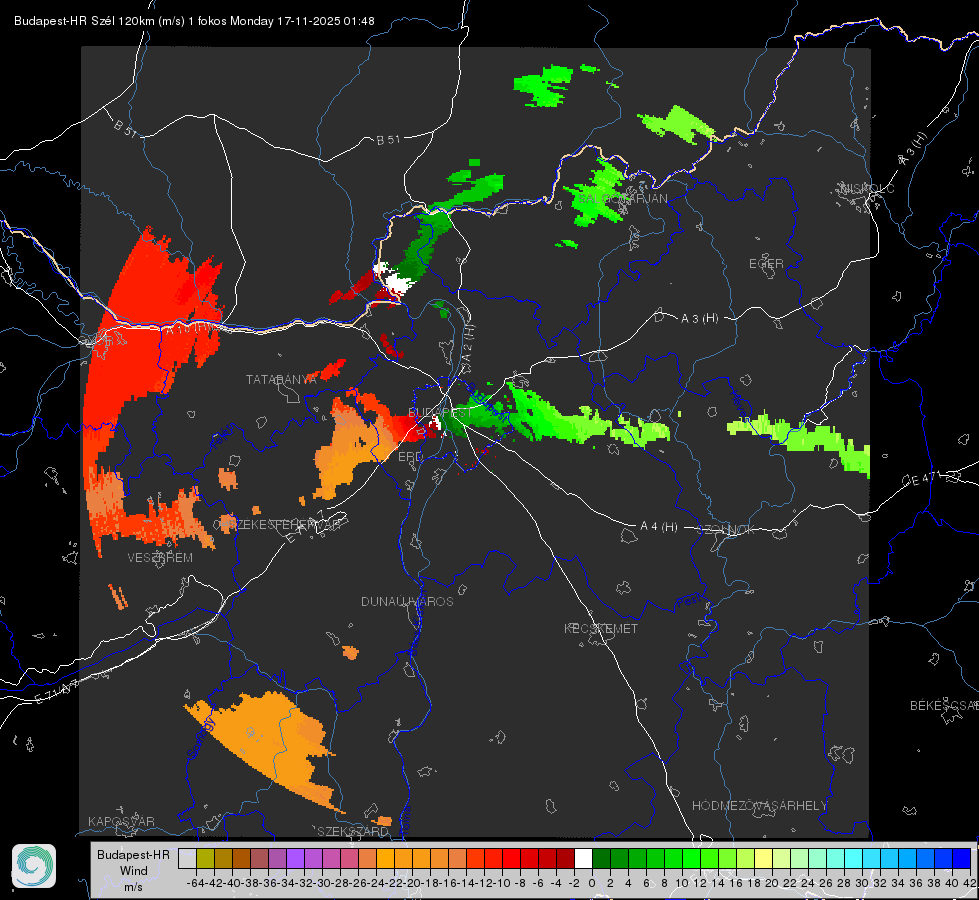Pick the white legend swatch between -2 and 0
Viewport: 979px width, 900px height.
(x=583, y=859)
